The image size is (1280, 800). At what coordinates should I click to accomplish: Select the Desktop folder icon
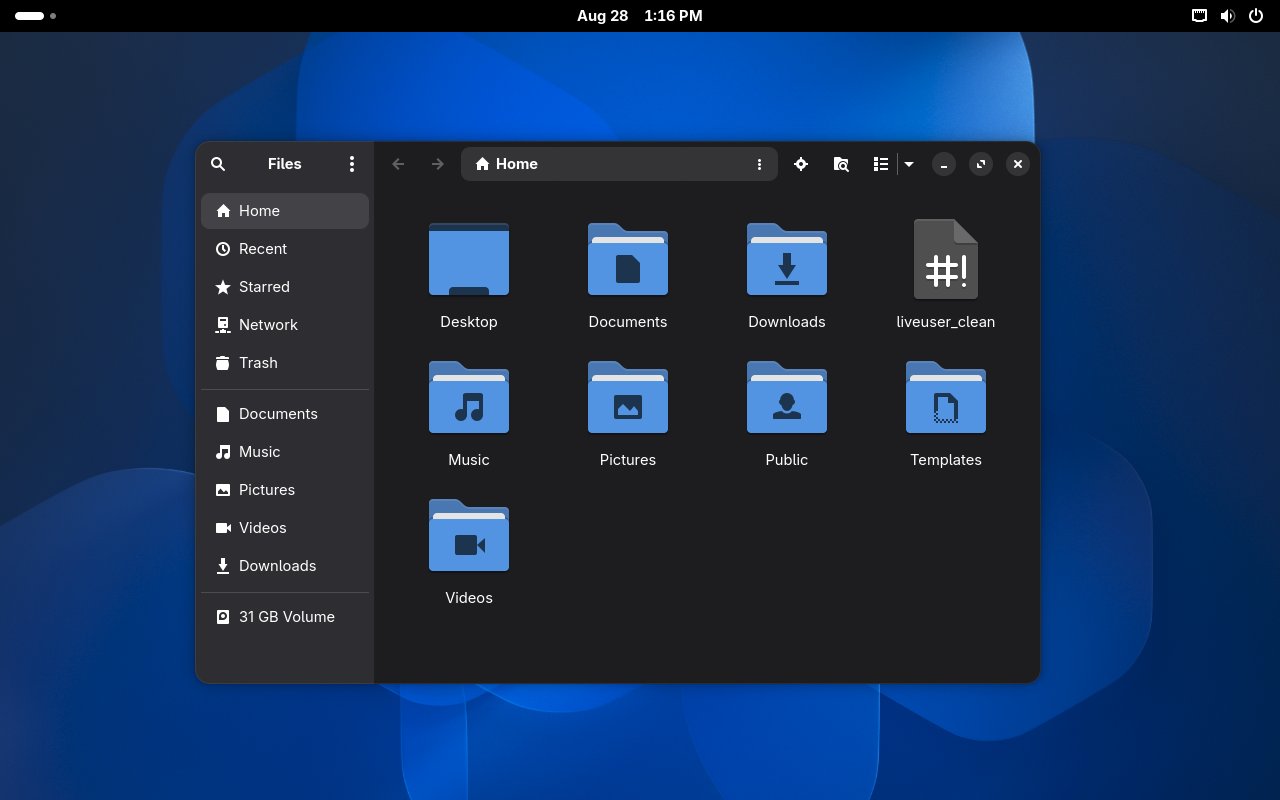click(x=469, y=260)
